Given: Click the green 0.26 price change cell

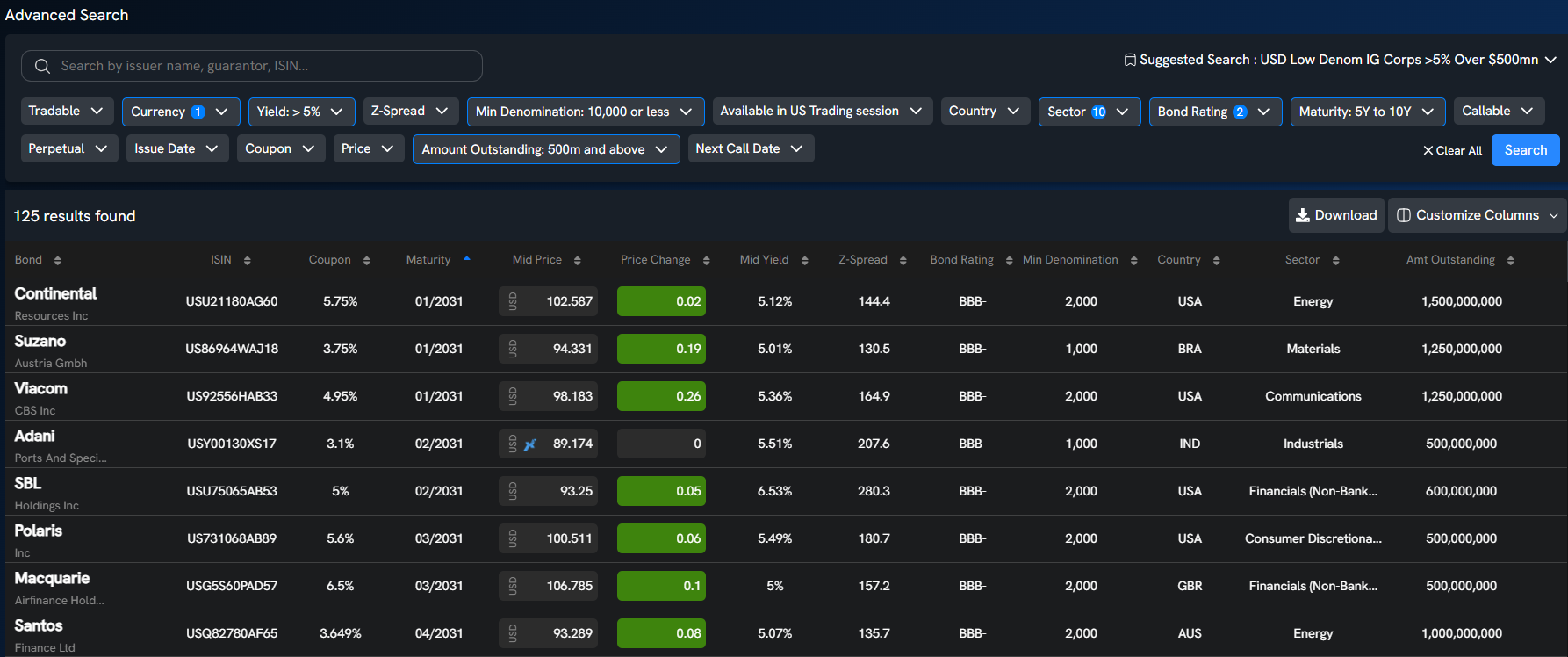Looking at the screenshot, I should click(661, 396).
